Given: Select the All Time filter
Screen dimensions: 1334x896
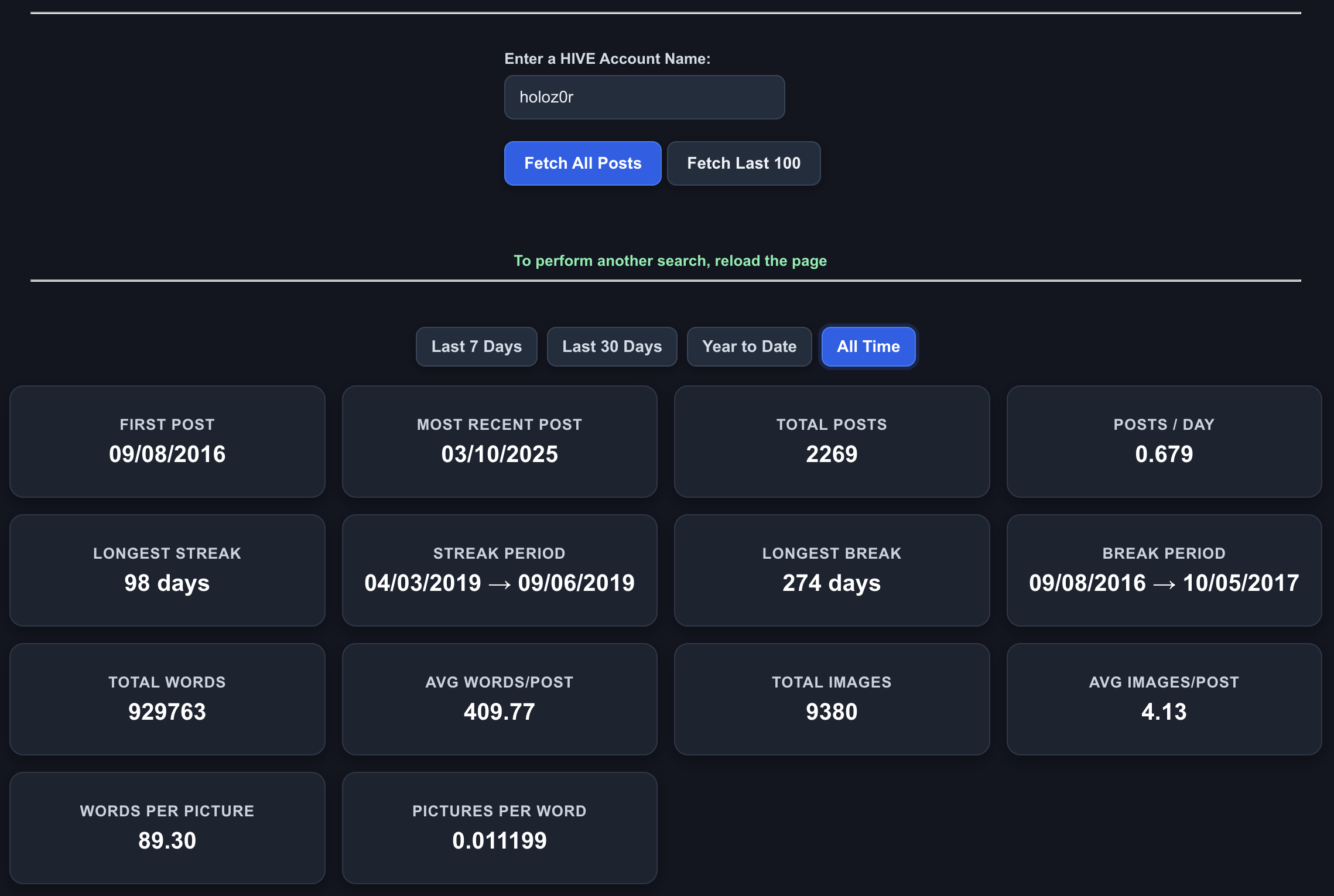Looking at the screenshot, I should pyautogui.click(x=868, y=347).
